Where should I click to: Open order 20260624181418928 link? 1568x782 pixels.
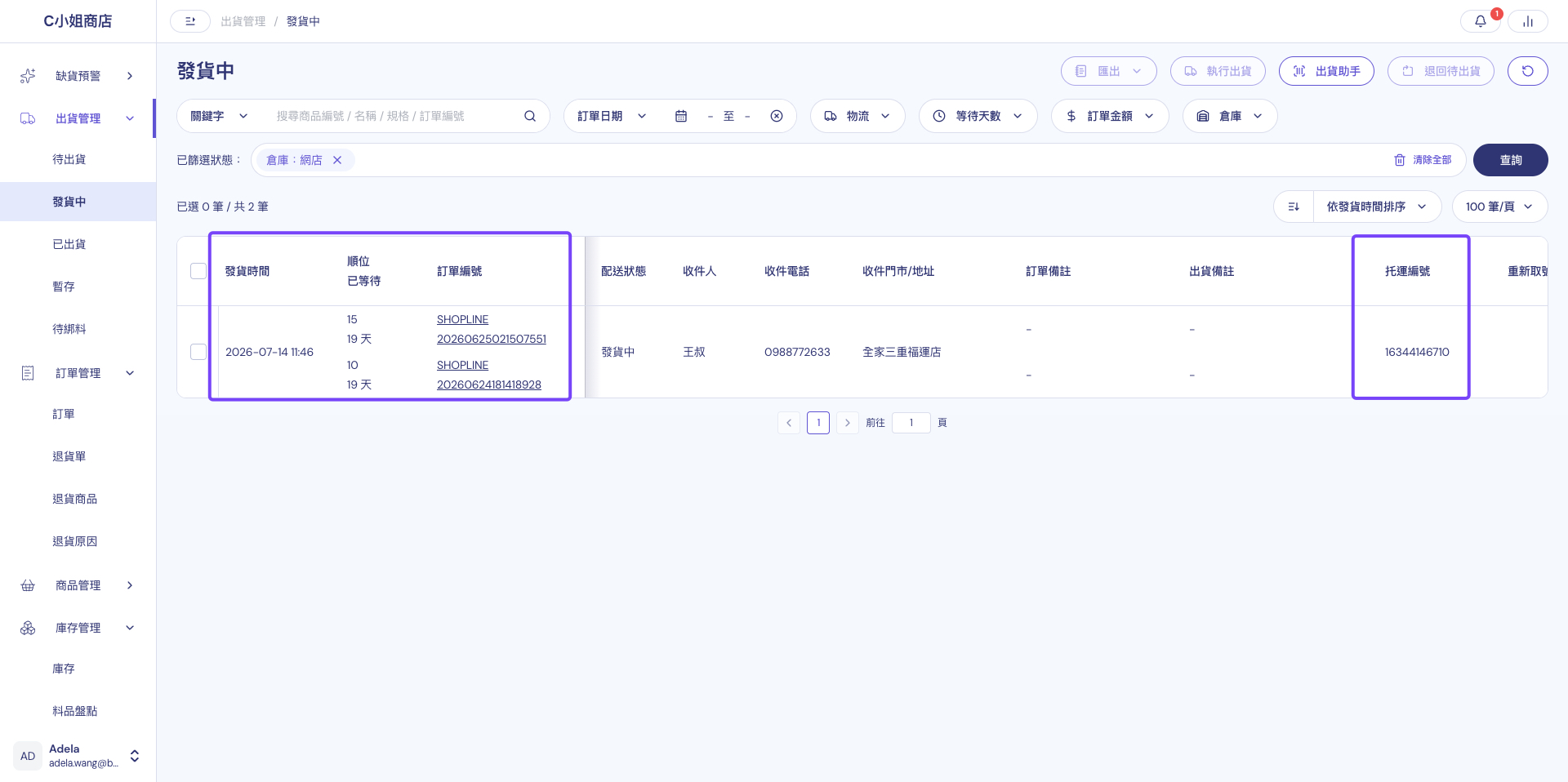489,384
